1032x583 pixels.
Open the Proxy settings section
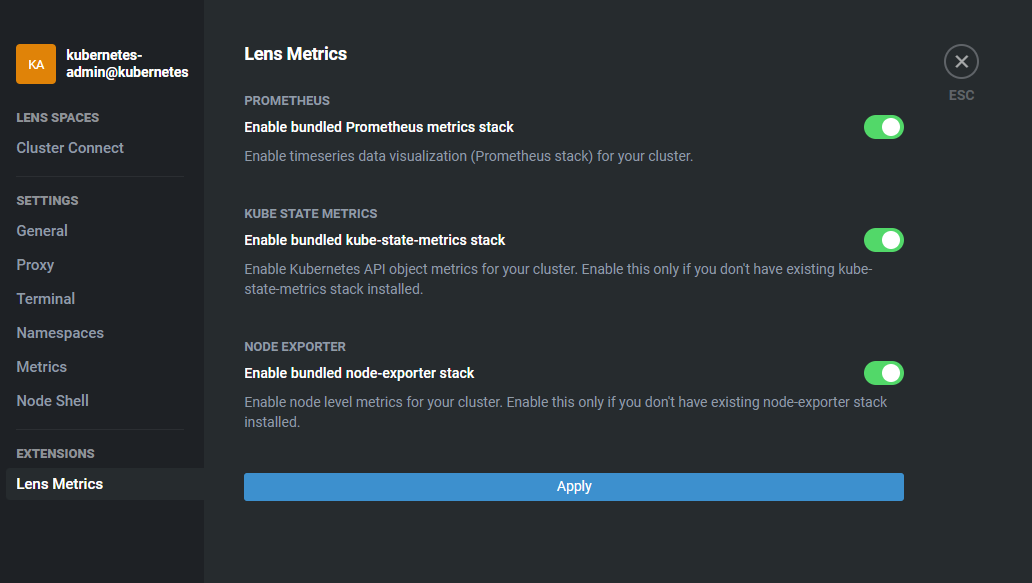point(35,265)
